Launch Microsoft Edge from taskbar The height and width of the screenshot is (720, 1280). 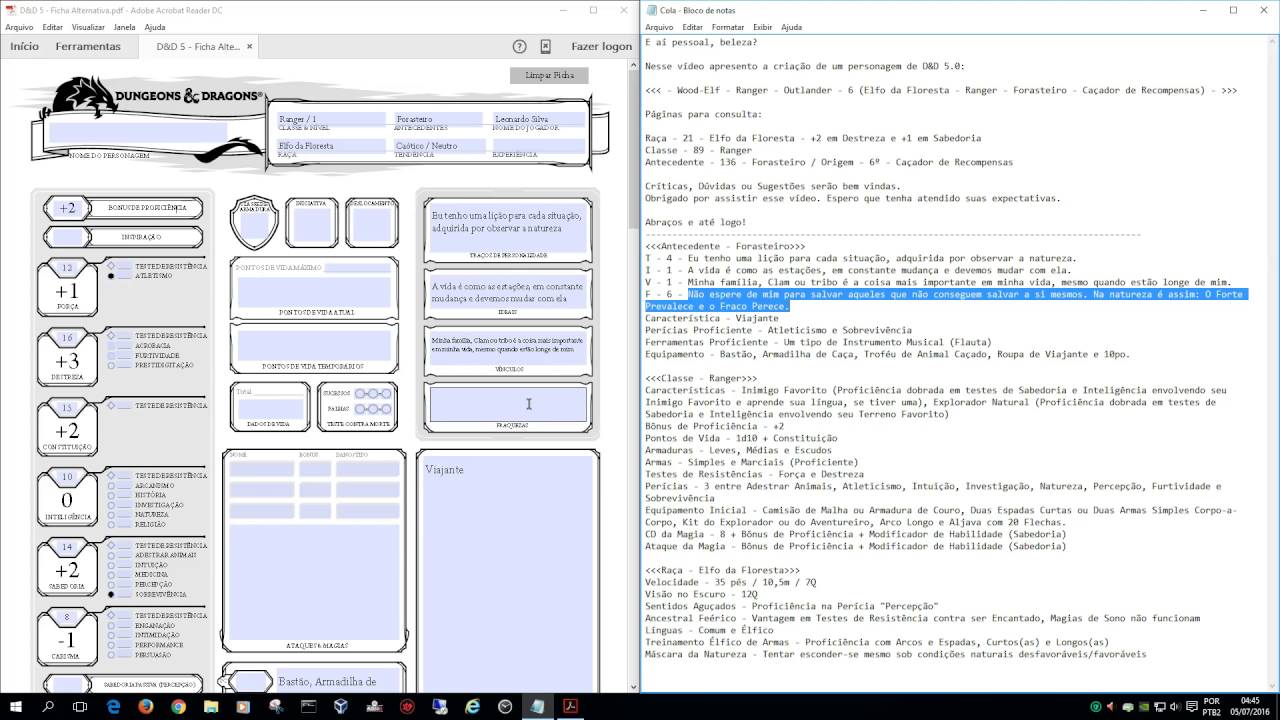click(113, 706)
